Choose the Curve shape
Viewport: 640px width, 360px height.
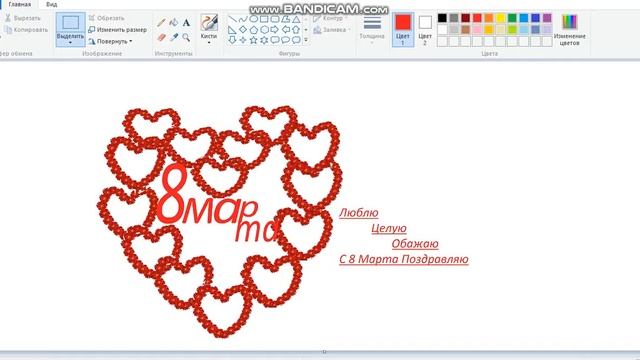pos(243,19)
